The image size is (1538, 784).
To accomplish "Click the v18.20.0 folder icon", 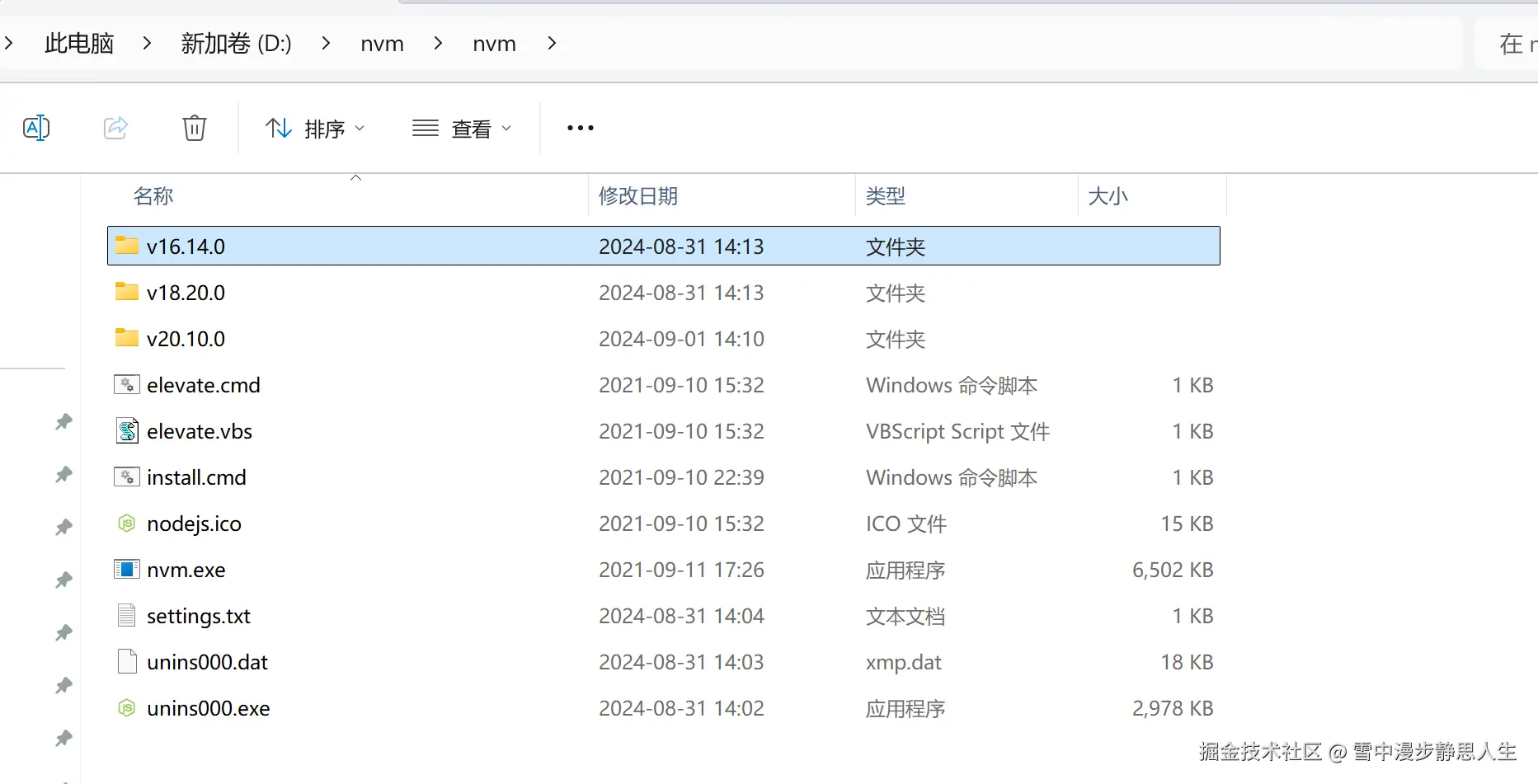I will (x=127, y=292).
